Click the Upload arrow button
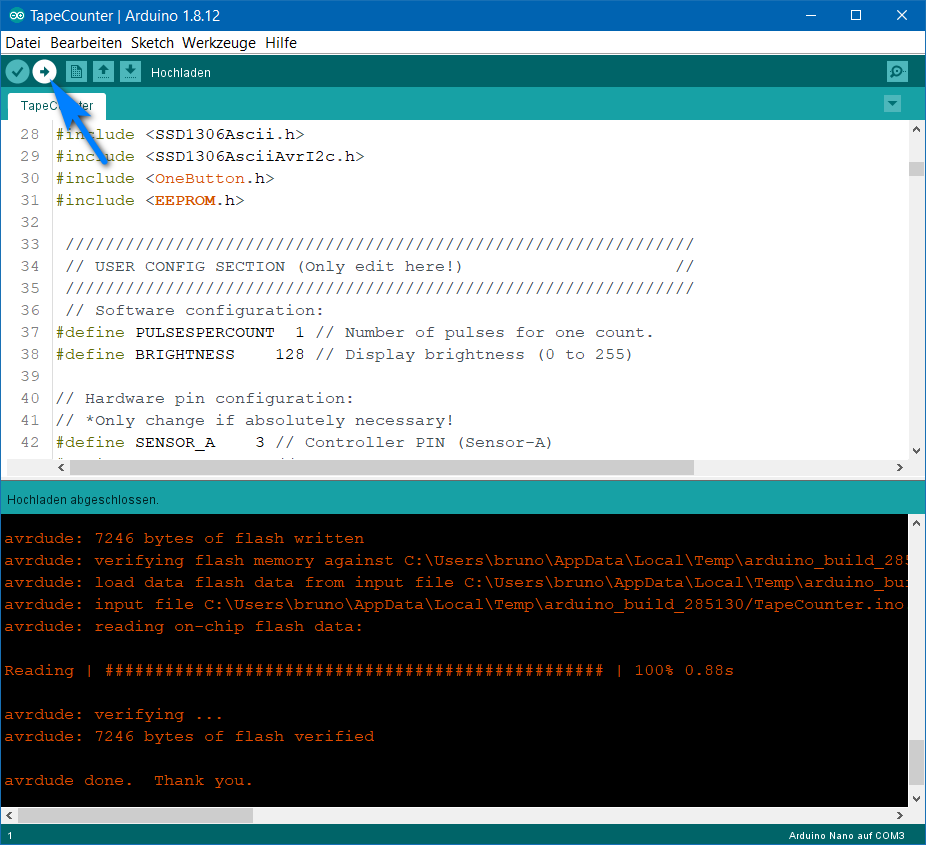Screen dimensions: 926x845 tap(44, 72)
